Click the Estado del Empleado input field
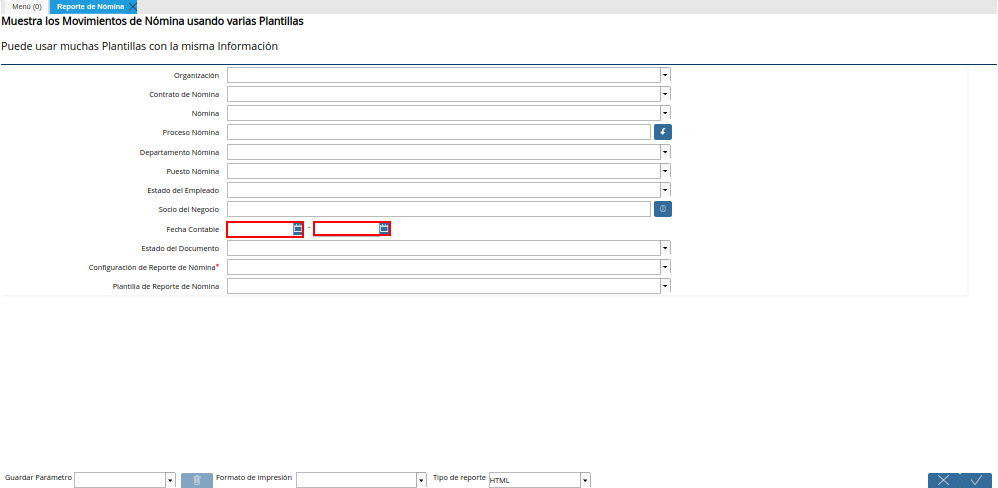 [x=444, y=190]
